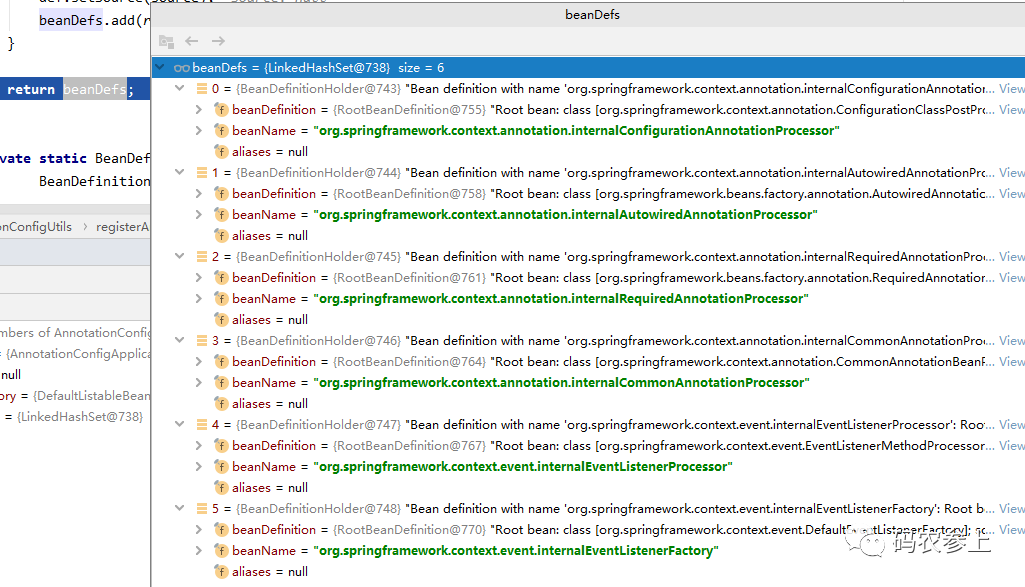Click field icon of beanName internalRequiredAnnotationProcessor

click(221, 299)
